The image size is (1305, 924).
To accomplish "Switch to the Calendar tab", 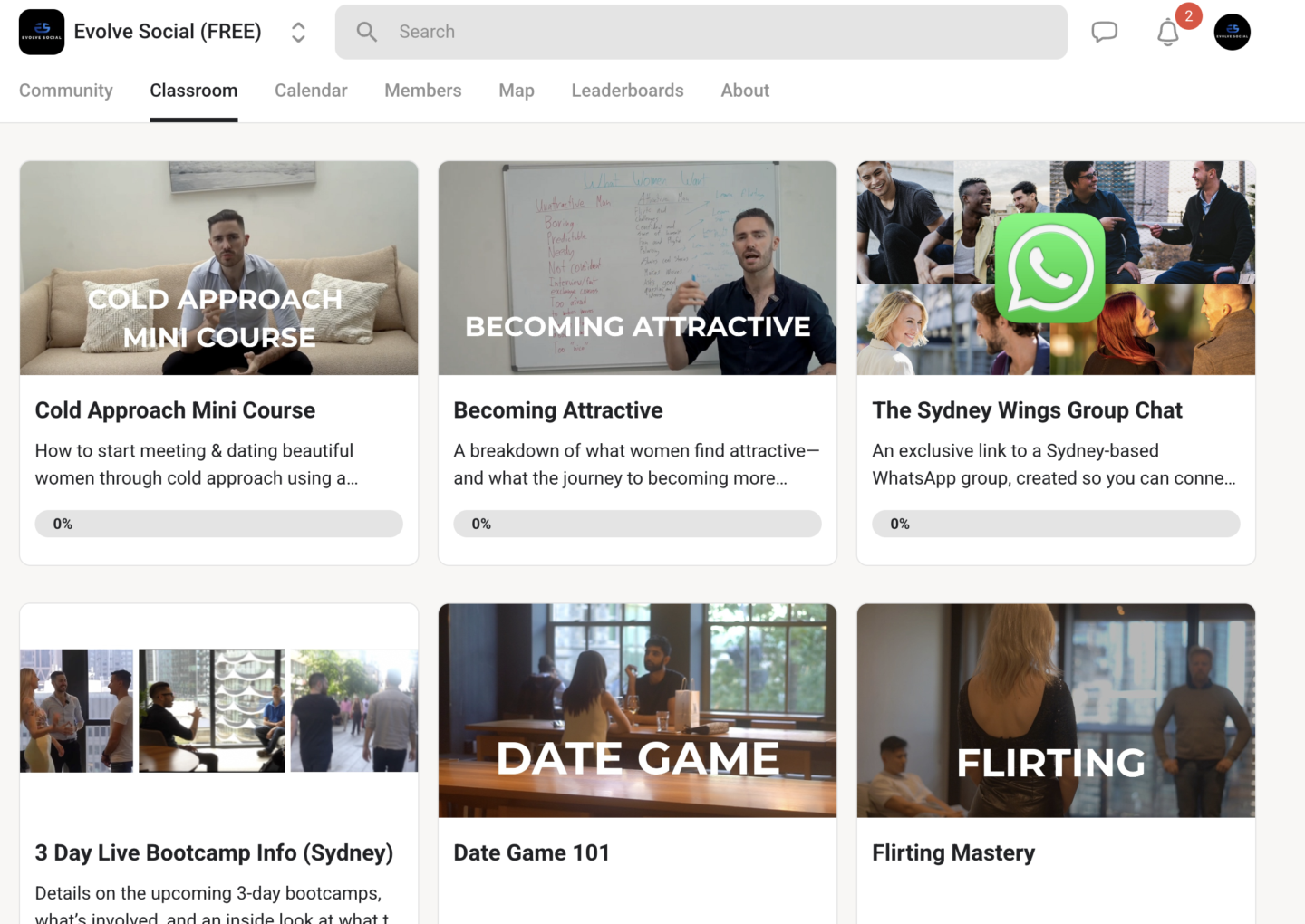I will (x=311, y=91).
